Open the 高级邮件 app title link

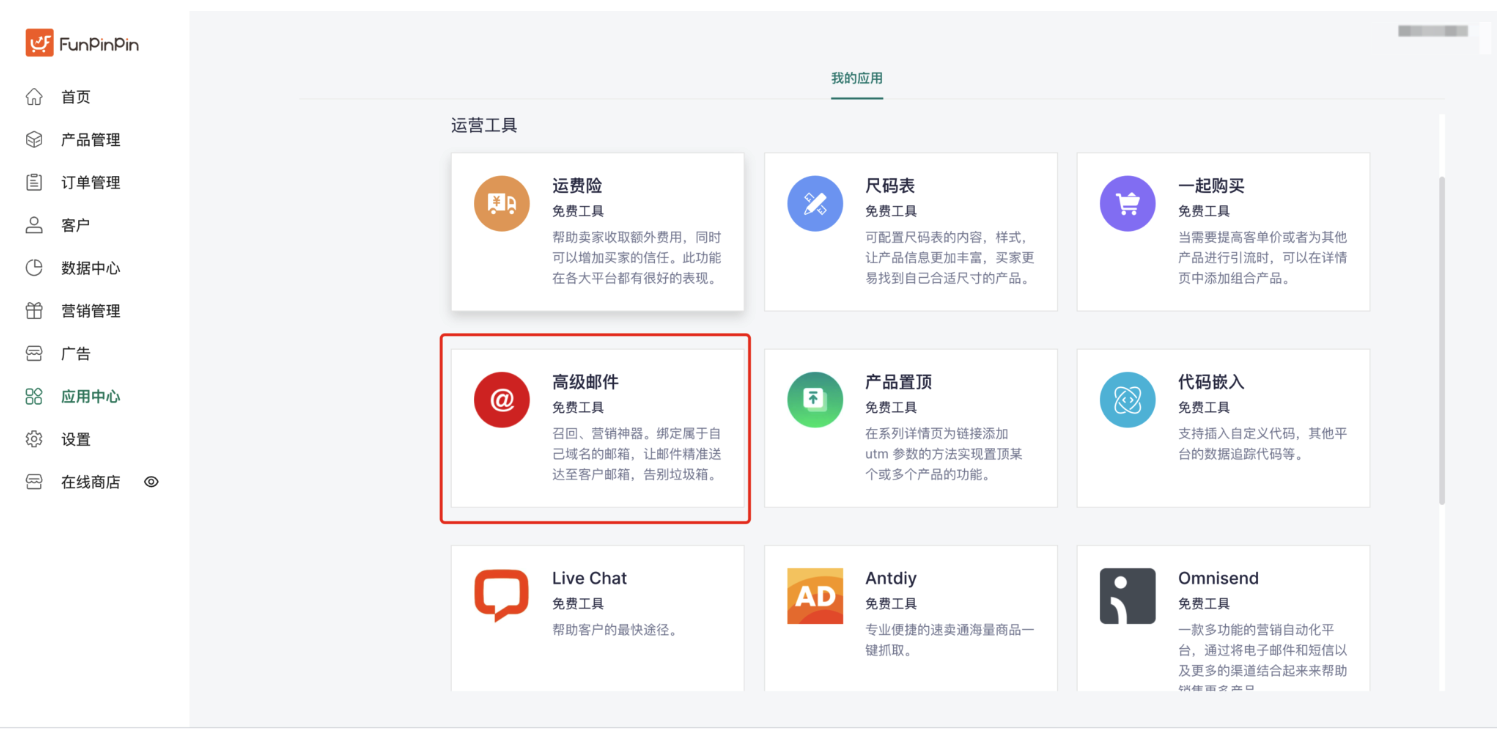pyautogui.click(x=585, y=382)
